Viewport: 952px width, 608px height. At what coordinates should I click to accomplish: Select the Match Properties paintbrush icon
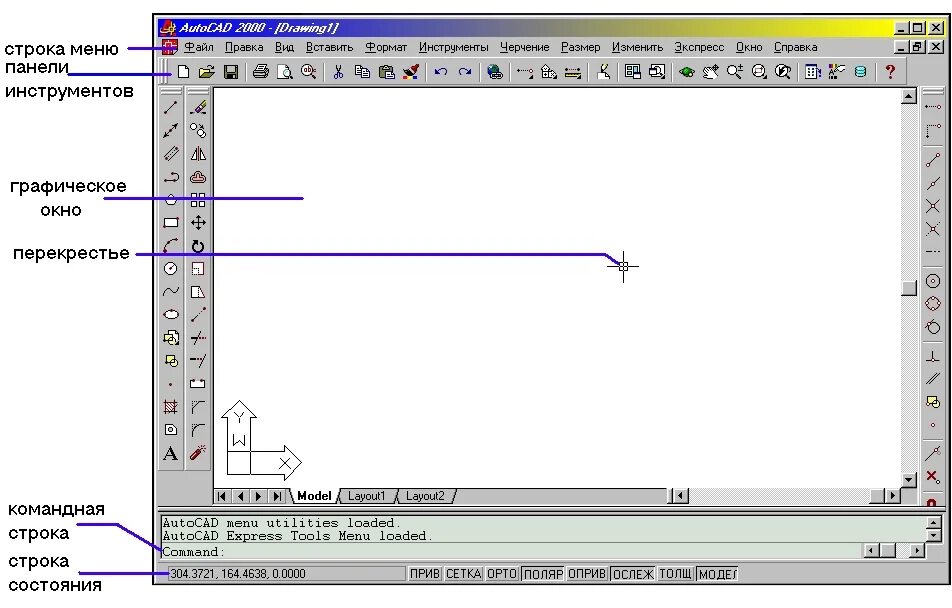411,72
